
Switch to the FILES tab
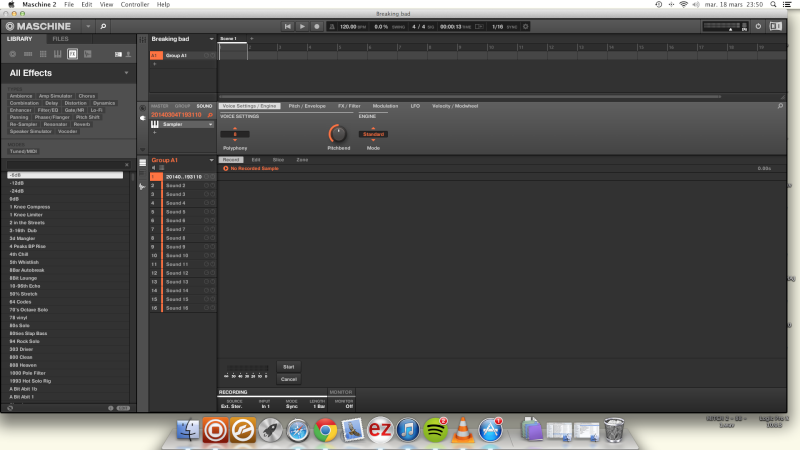(x=60, y=39)
